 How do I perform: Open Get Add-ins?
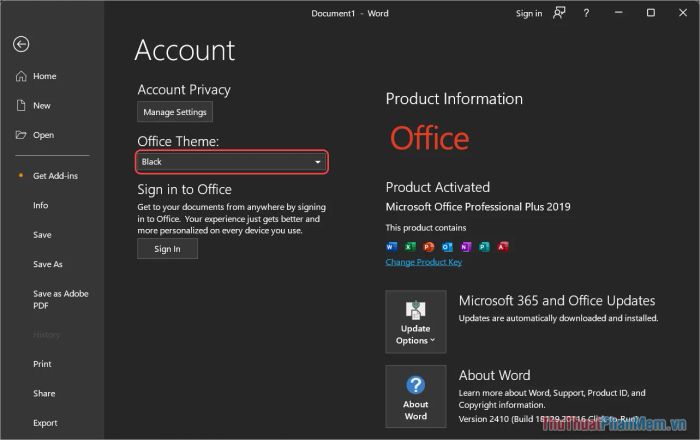coord(55,176)
